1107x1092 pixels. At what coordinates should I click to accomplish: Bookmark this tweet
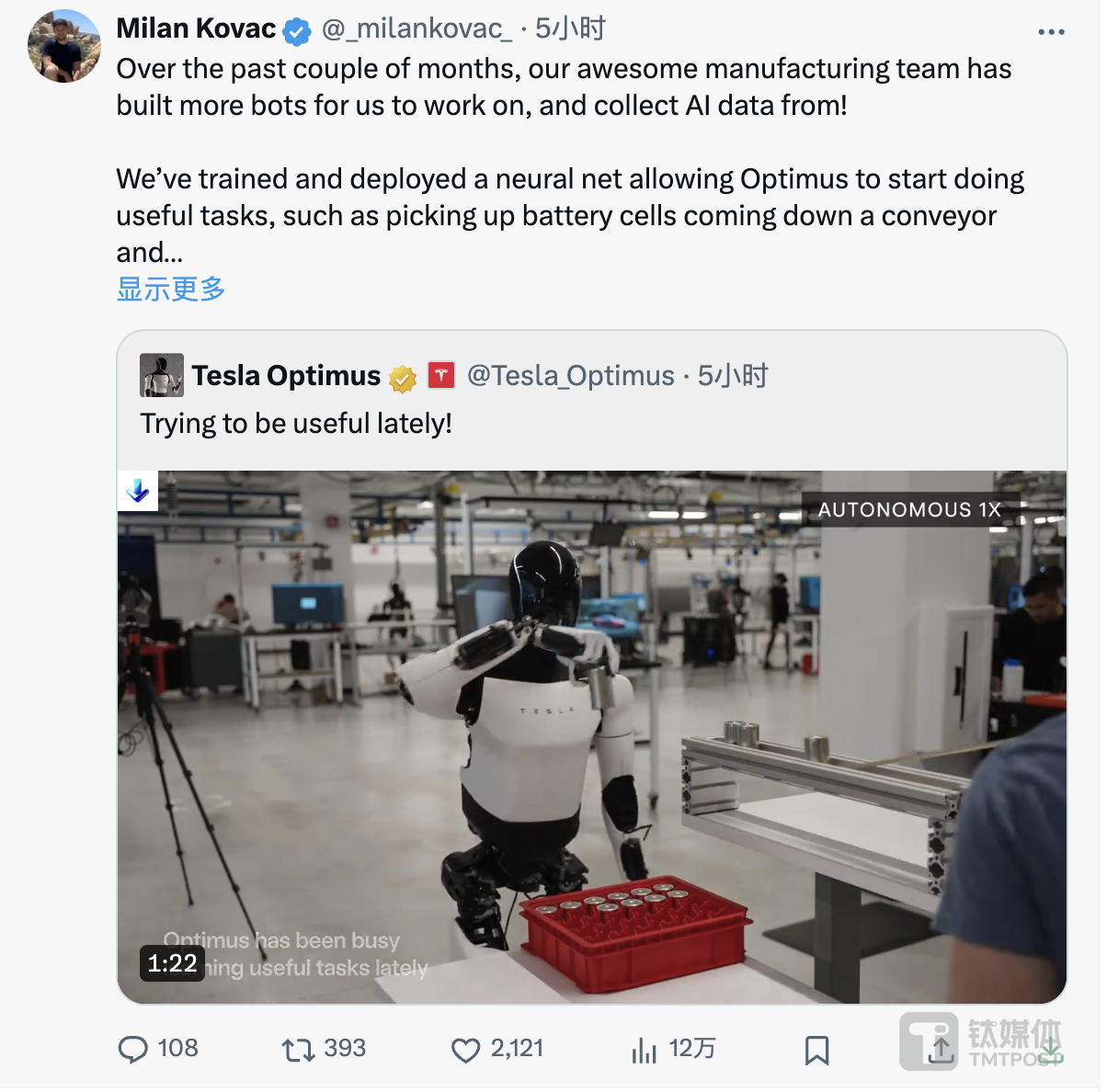click(x=816, y=1050)
